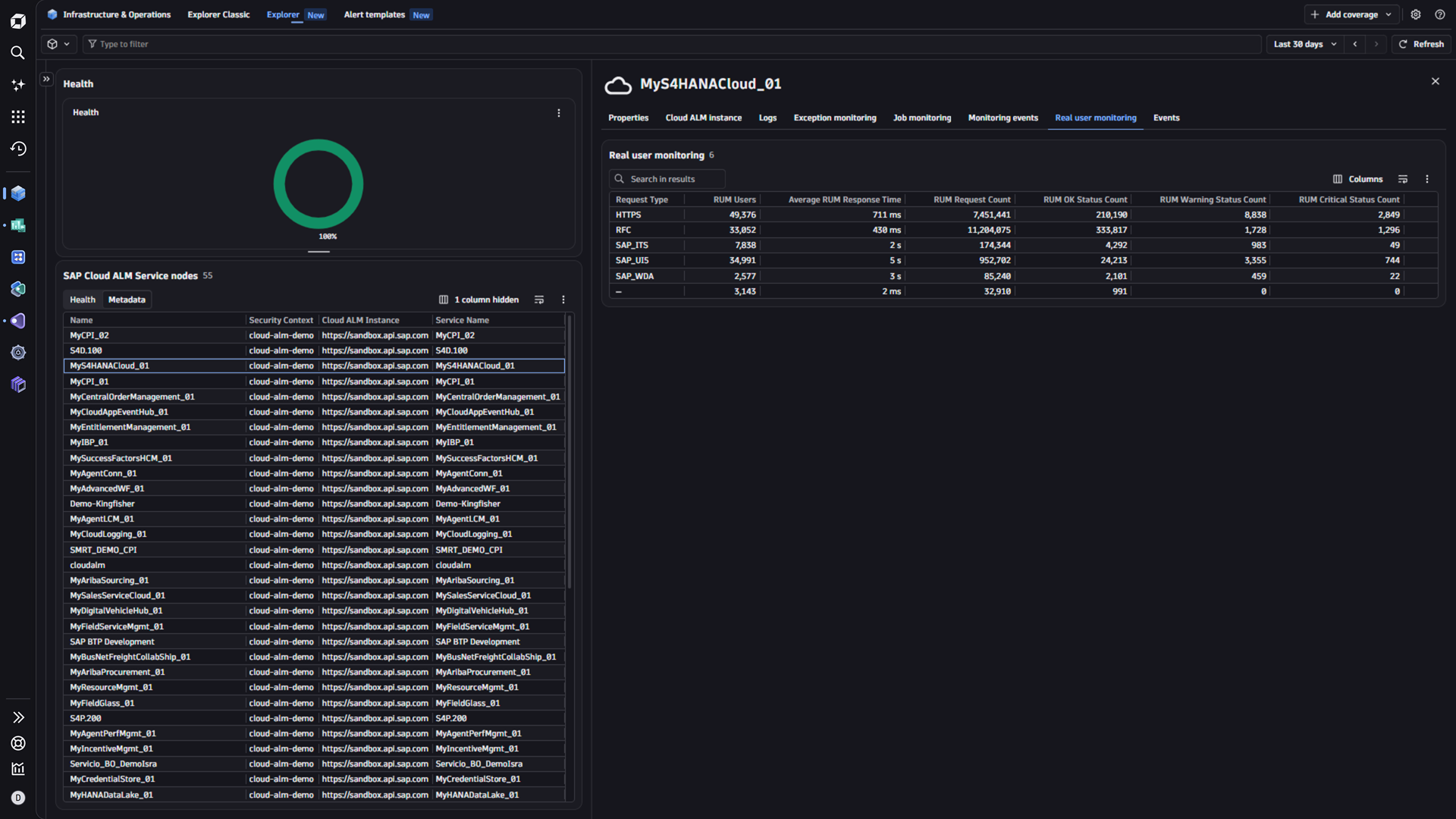Click the service nodes table vertical scrollbar
This screenshot has height=819, width=1456.
click(569, 451)
